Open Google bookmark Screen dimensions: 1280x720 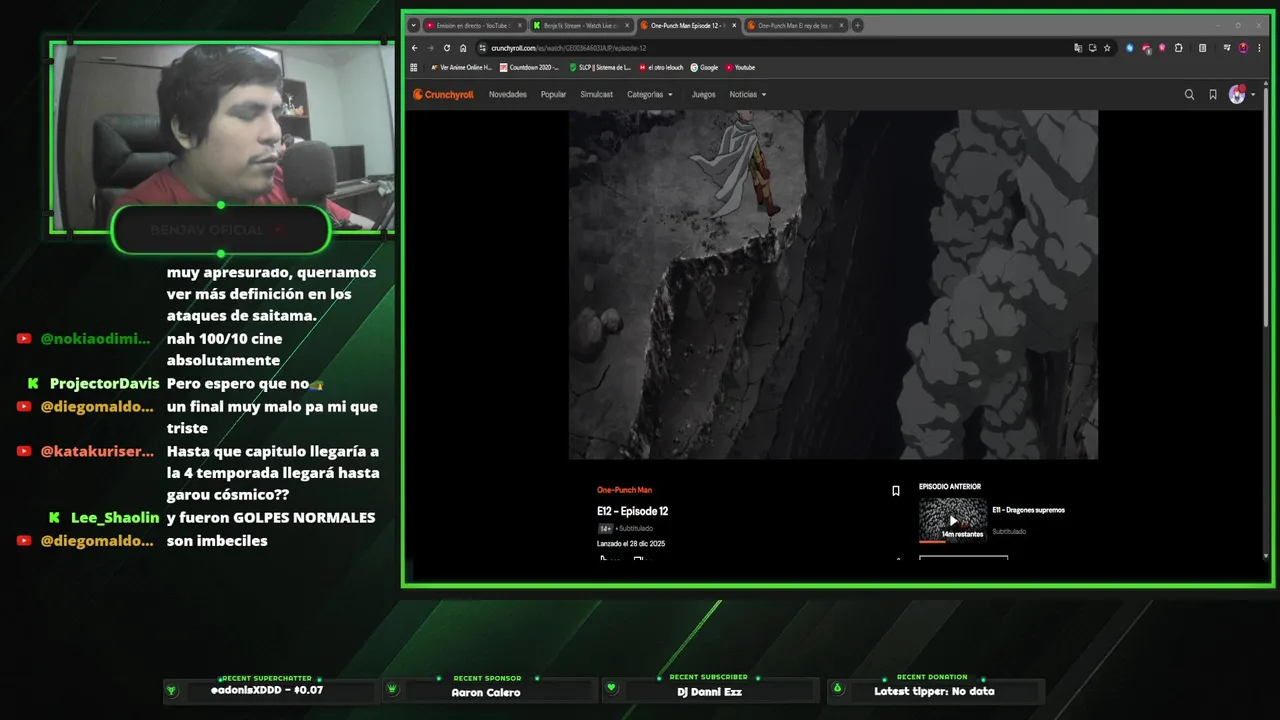pos(704,68)
